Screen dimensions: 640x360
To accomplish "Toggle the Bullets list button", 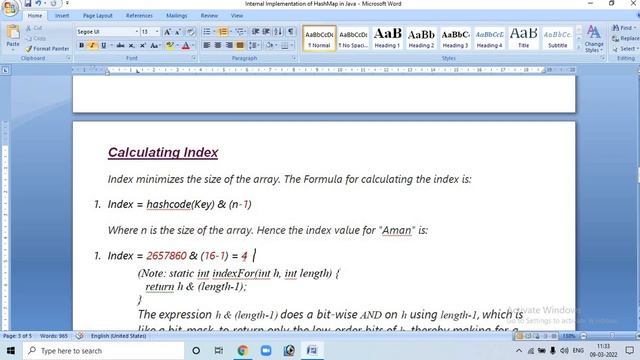I will pos(207,31).
